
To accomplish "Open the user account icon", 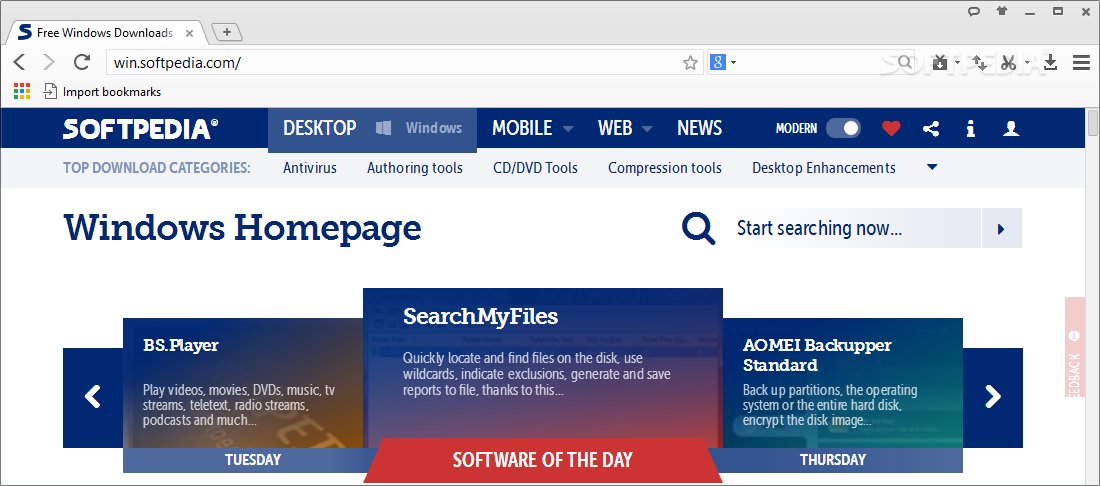I will pyautogui.click(x=1011, y=128).
